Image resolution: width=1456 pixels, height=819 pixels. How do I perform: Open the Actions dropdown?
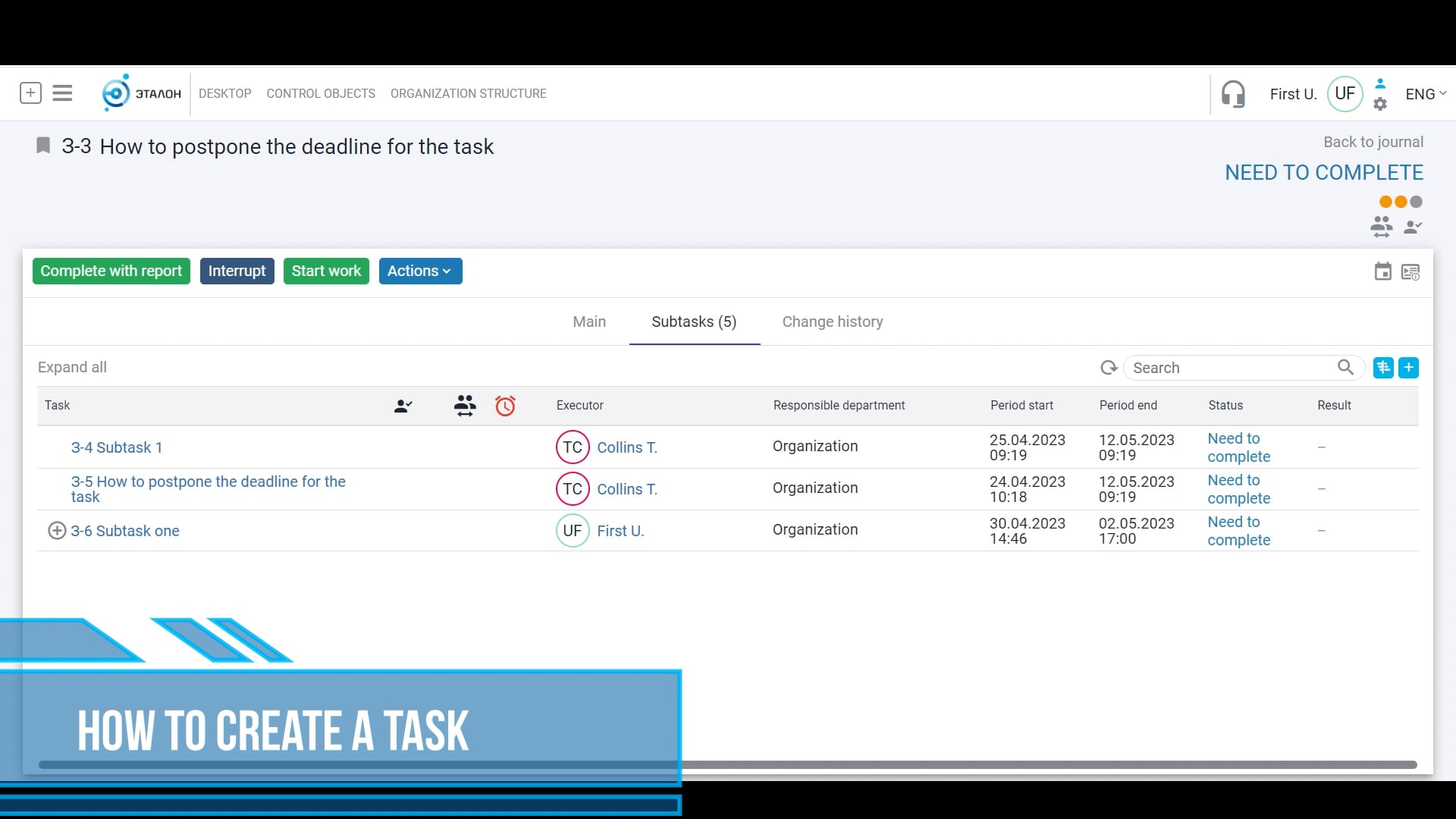(x=419, y=271)
